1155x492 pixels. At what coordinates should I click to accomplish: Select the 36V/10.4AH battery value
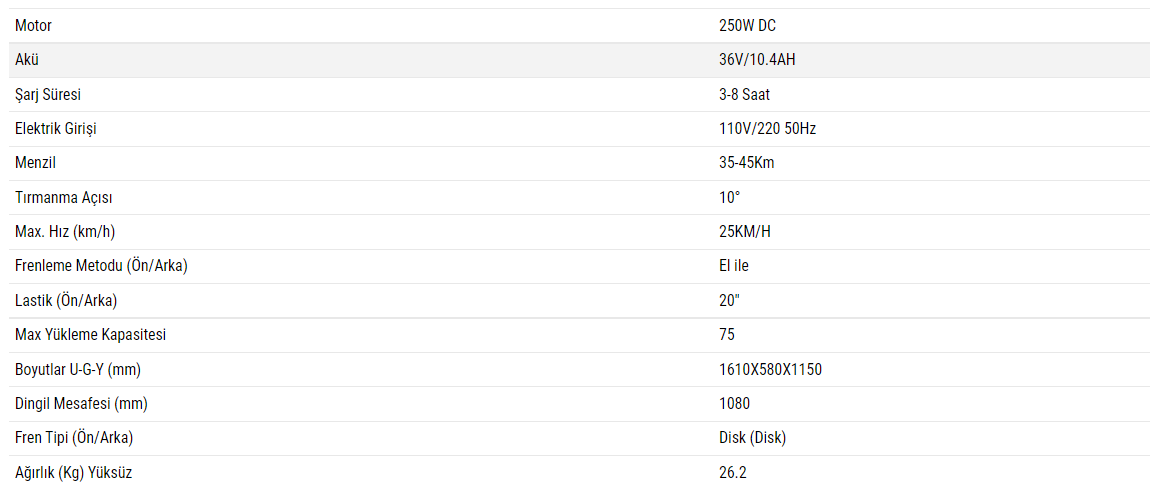[757, 60]
